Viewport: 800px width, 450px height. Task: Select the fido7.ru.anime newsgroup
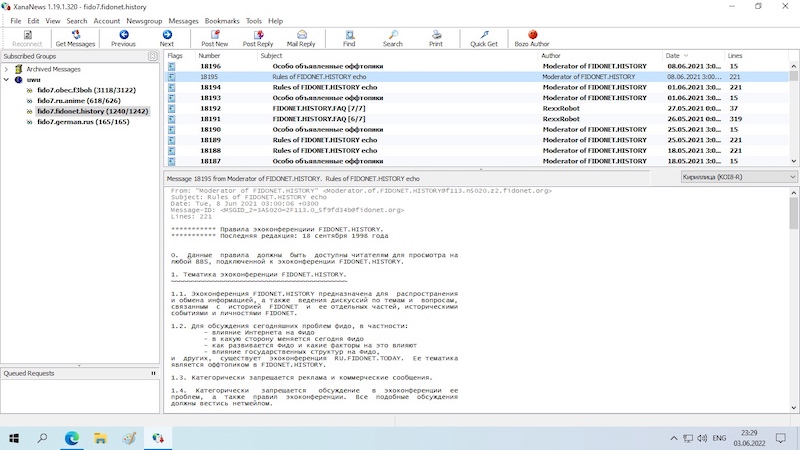pos(78,101)
